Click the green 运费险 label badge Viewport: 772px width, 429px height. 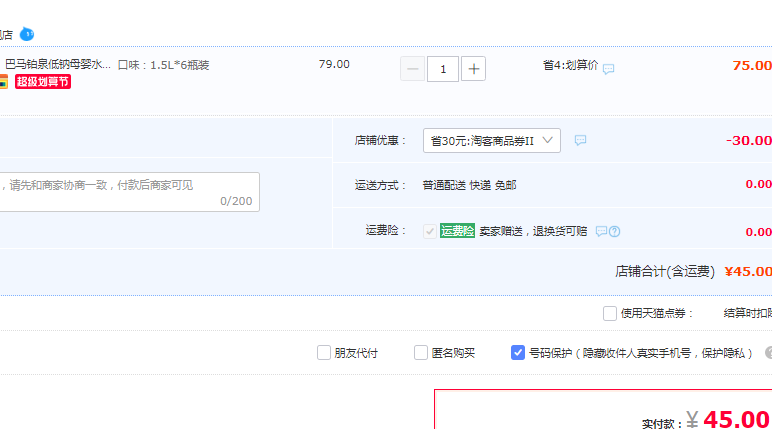click(x=457, y=231)
